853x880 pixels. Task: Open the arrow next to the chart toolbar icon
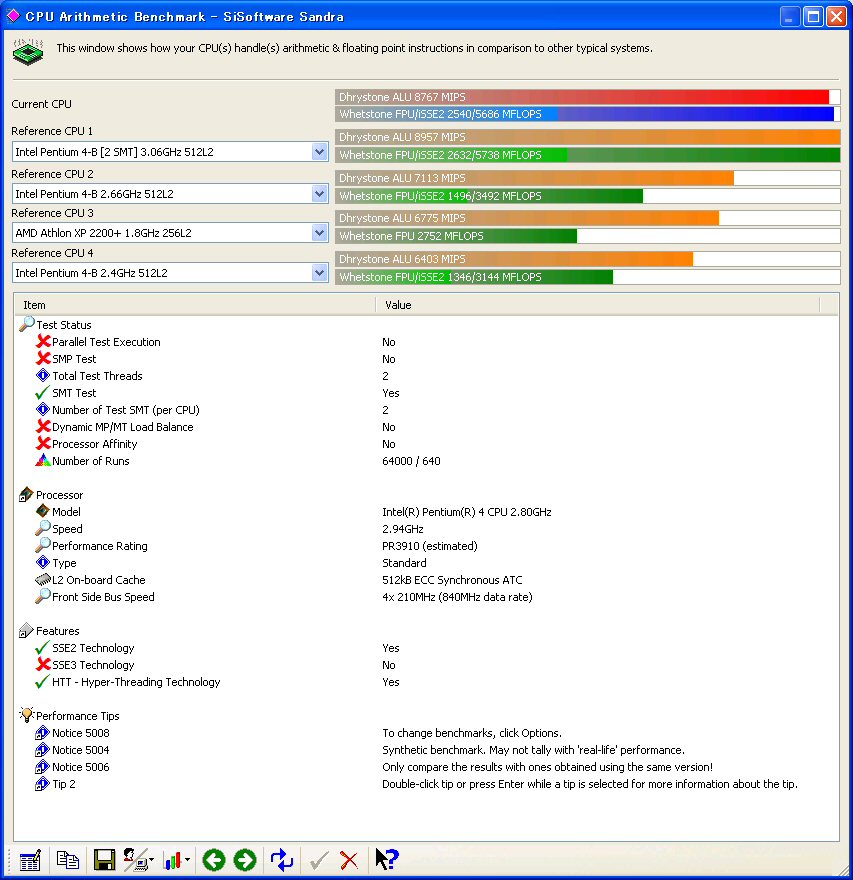pyautogui.click(x=187, y=860)
